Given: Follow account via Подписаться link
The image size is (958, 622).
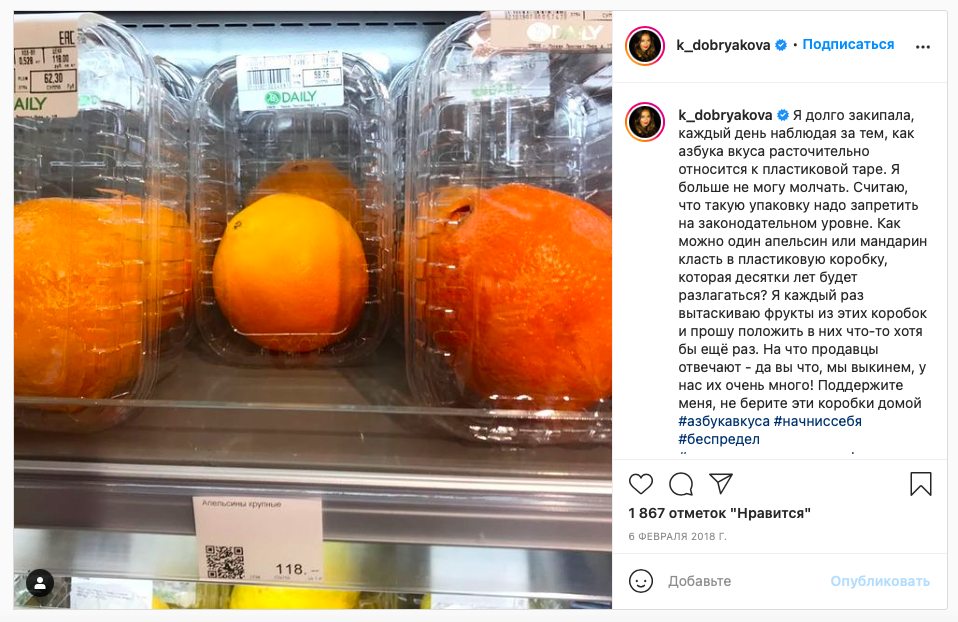Looking at the screenshot, I should click(848, 45).
